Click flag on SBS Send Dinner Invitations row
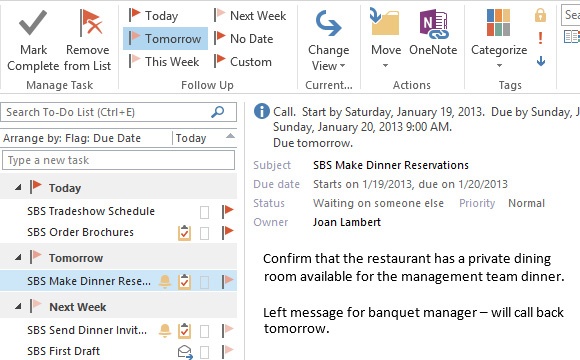This screenshot has width=580, height=360. pyautogui.click(x=227, y=330)
